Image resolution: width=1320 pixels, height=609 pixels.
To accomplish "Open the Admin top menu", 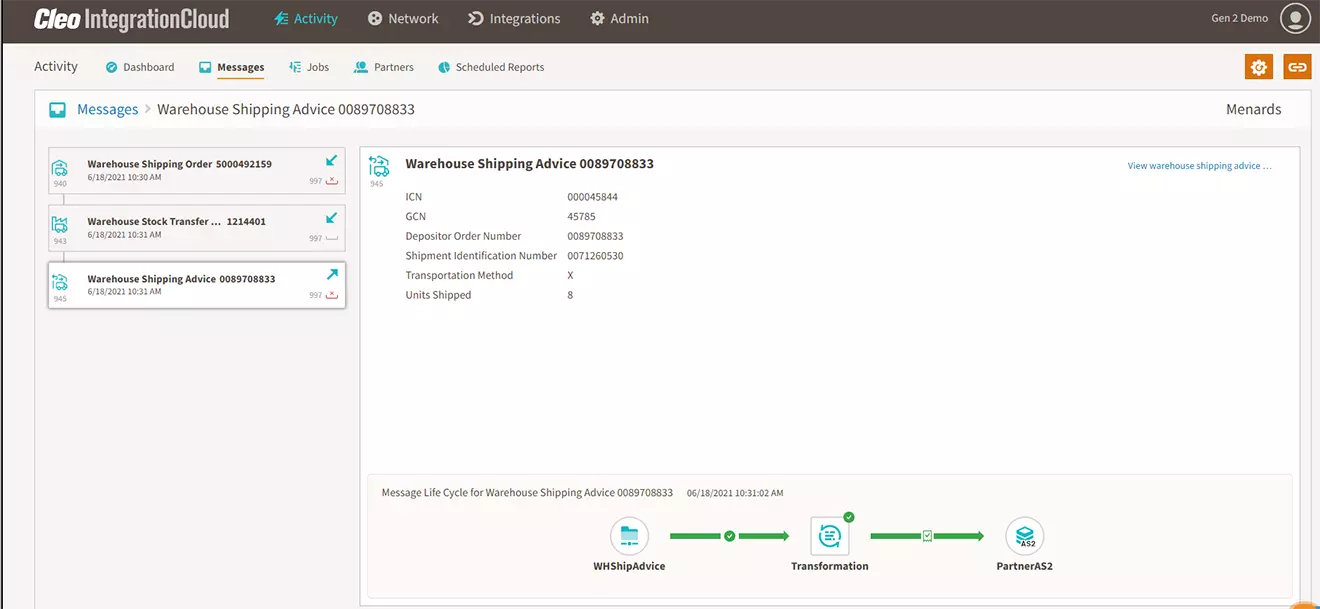I will [x=619, y=19].
